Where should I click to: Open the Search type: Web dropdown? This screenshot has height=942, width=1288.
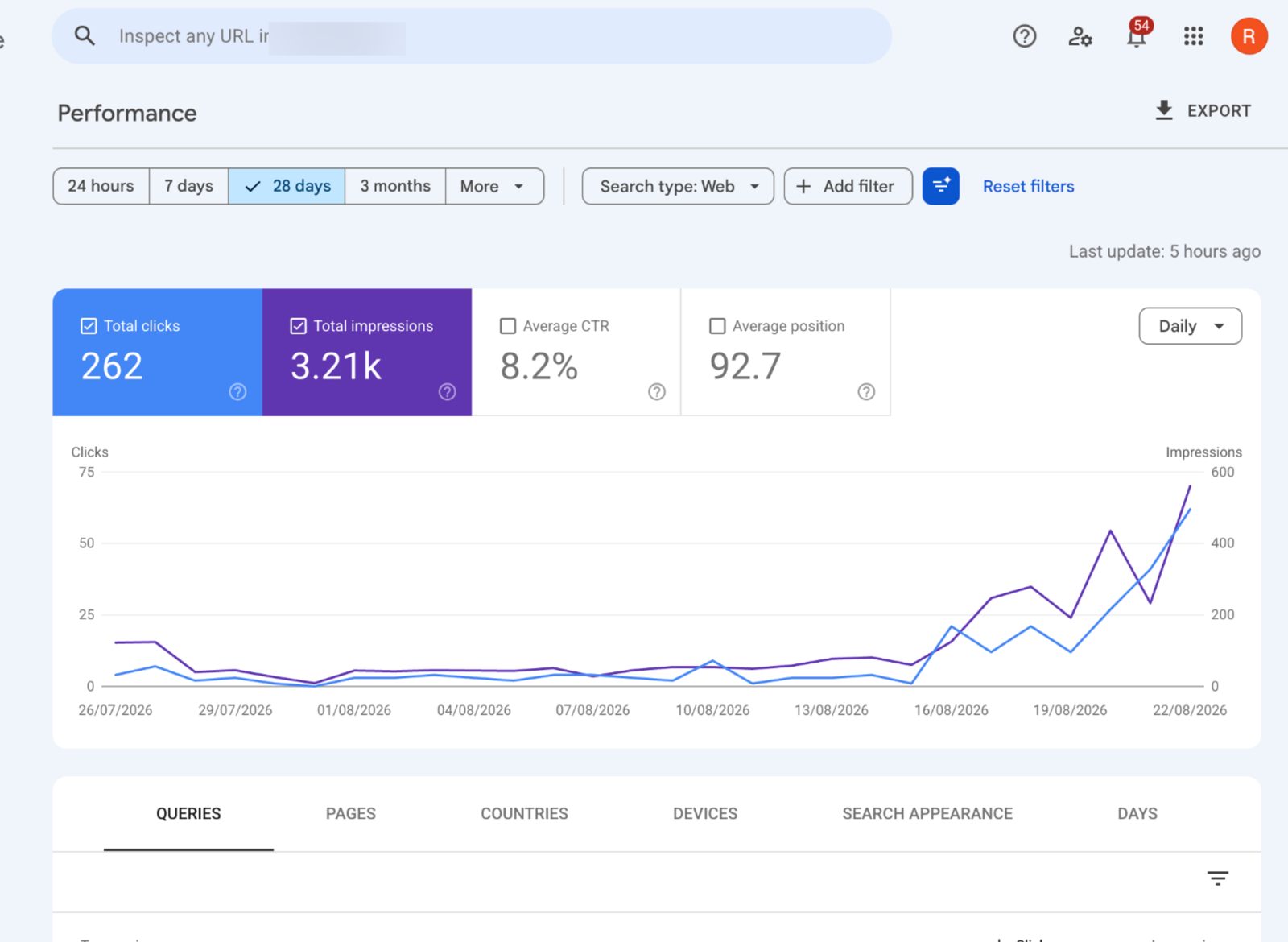click(x=678, y=186)
